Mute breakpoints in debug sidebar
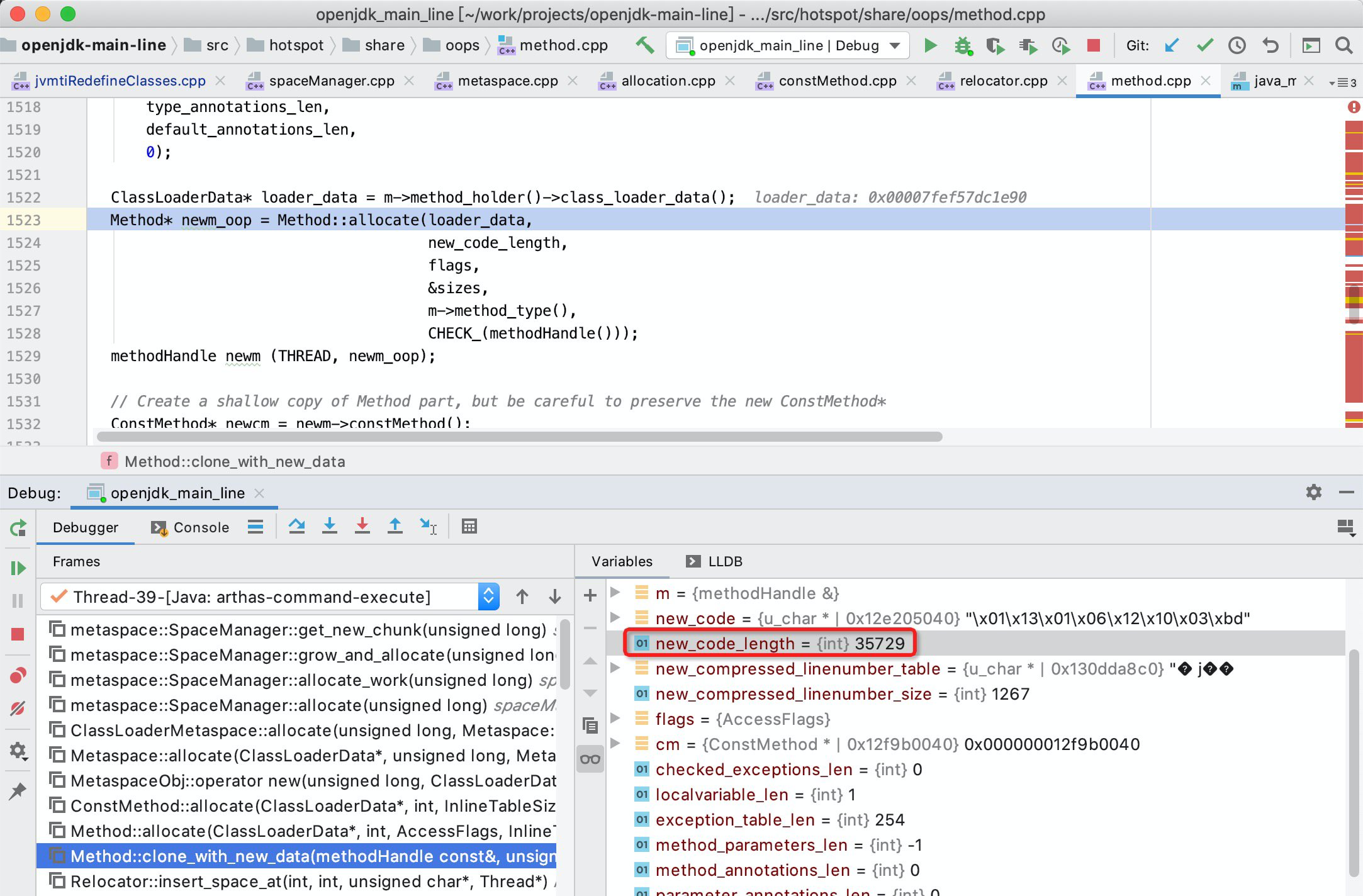 pyautogui.click(x=18, y=708)
